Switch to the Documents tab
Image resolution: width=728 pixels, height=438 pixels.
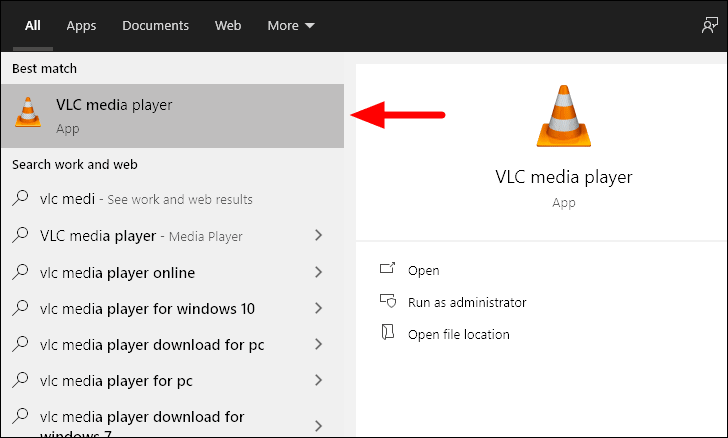(x=156, y=26)
